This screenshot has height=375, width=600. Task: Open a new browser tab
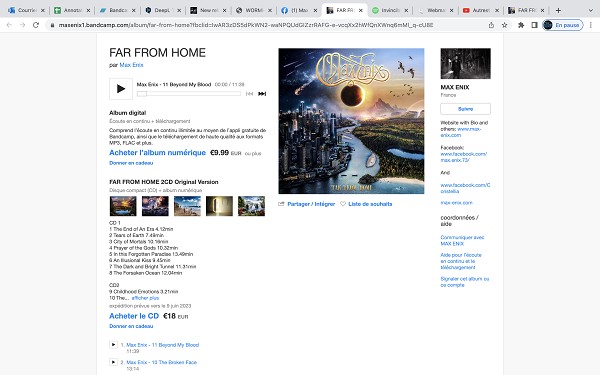click(558, 10)
